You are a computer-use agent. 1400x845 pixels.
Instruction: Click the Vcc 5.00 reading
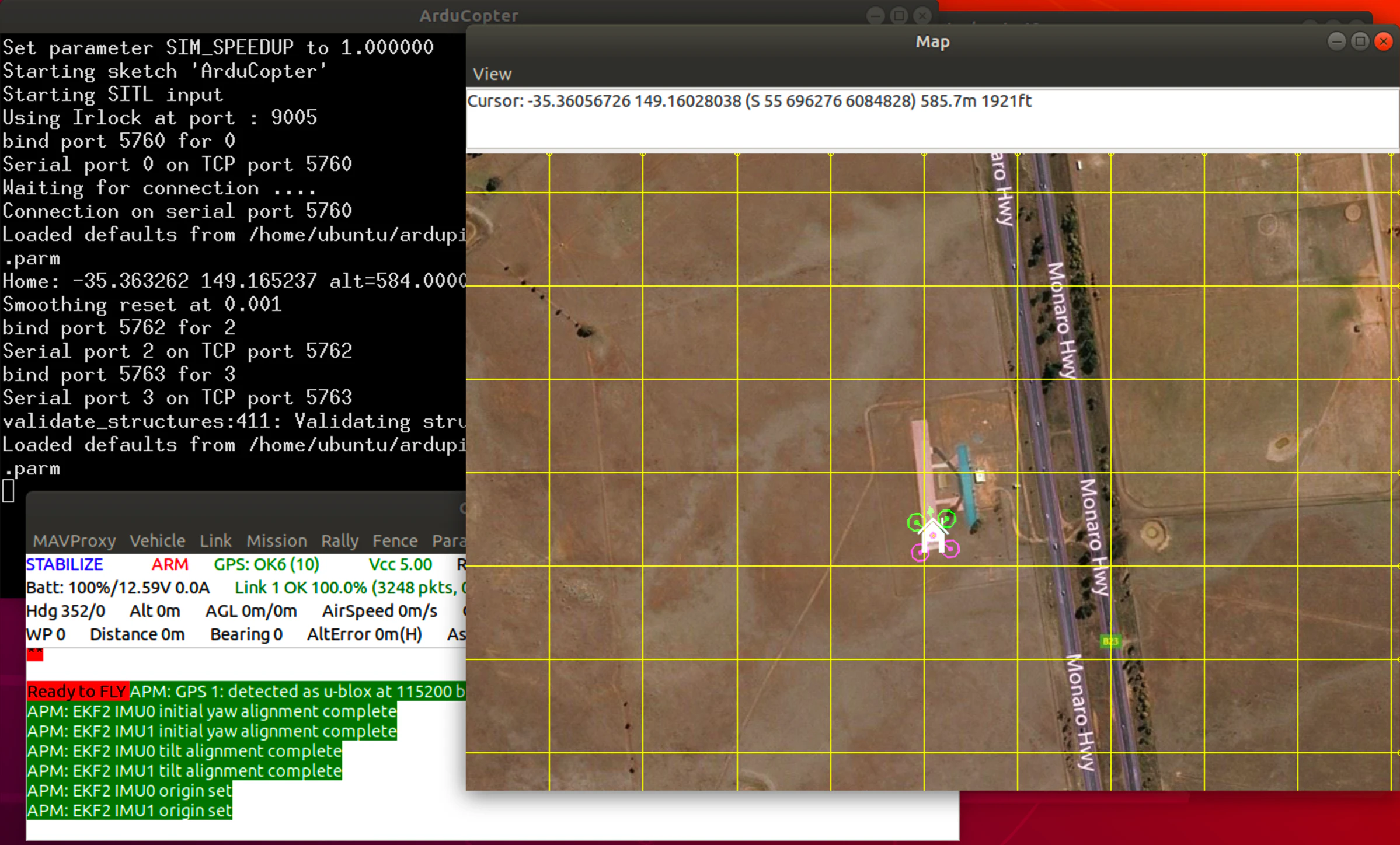coord(400,564)
